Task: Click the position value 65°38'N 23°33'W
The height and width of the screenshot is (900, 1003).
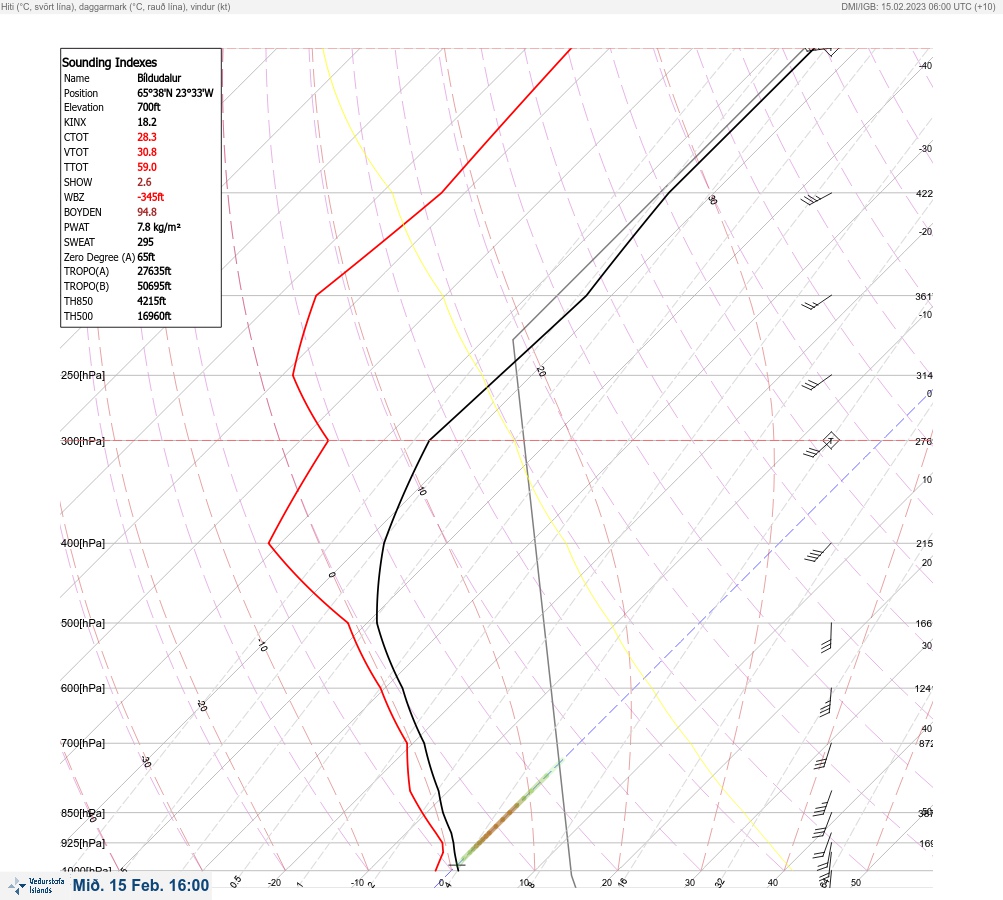Action: (x=175, y=93)
